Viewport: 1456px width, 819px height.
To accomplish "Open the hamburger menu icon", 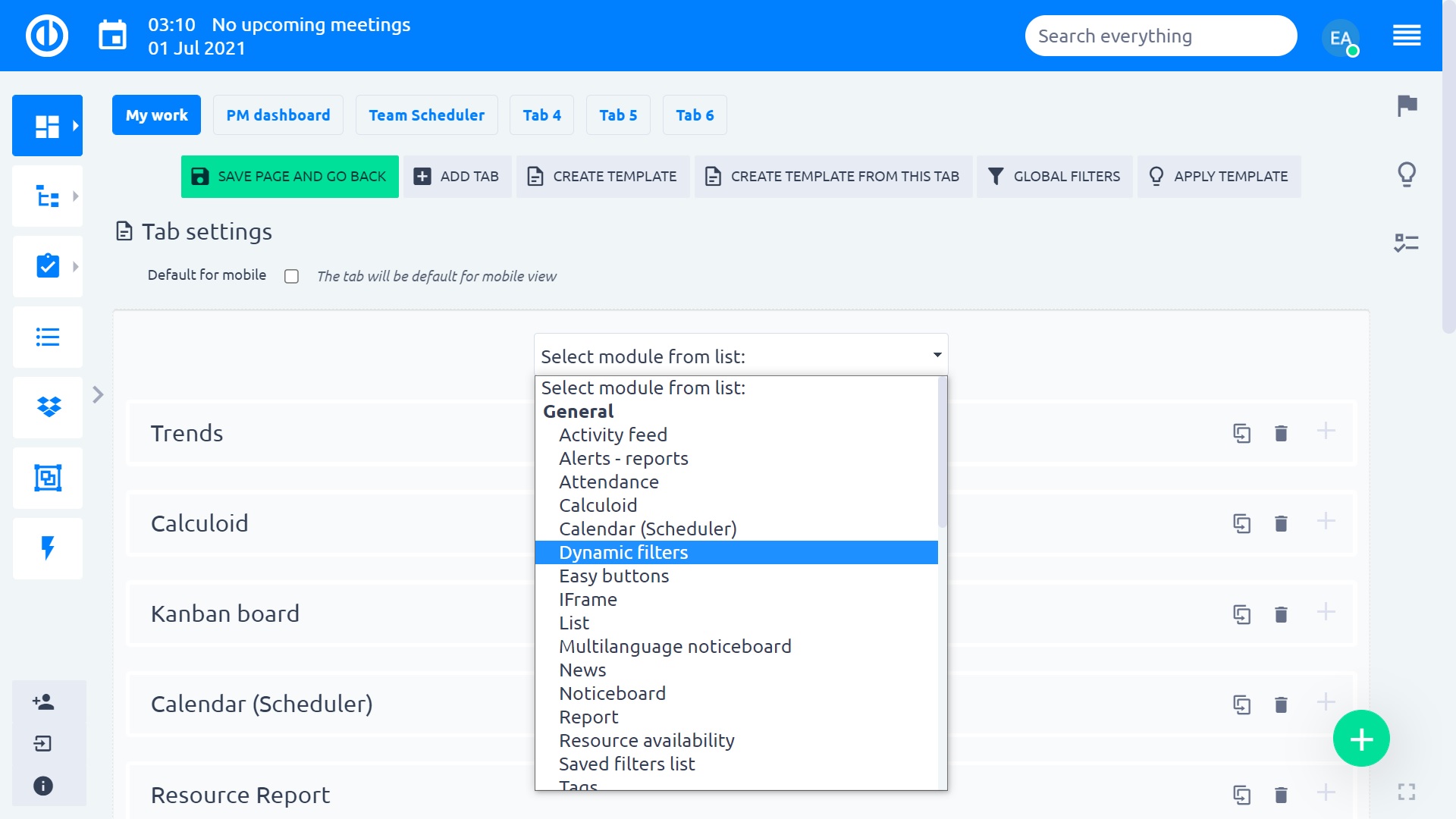I will [x=1407, y=36].
